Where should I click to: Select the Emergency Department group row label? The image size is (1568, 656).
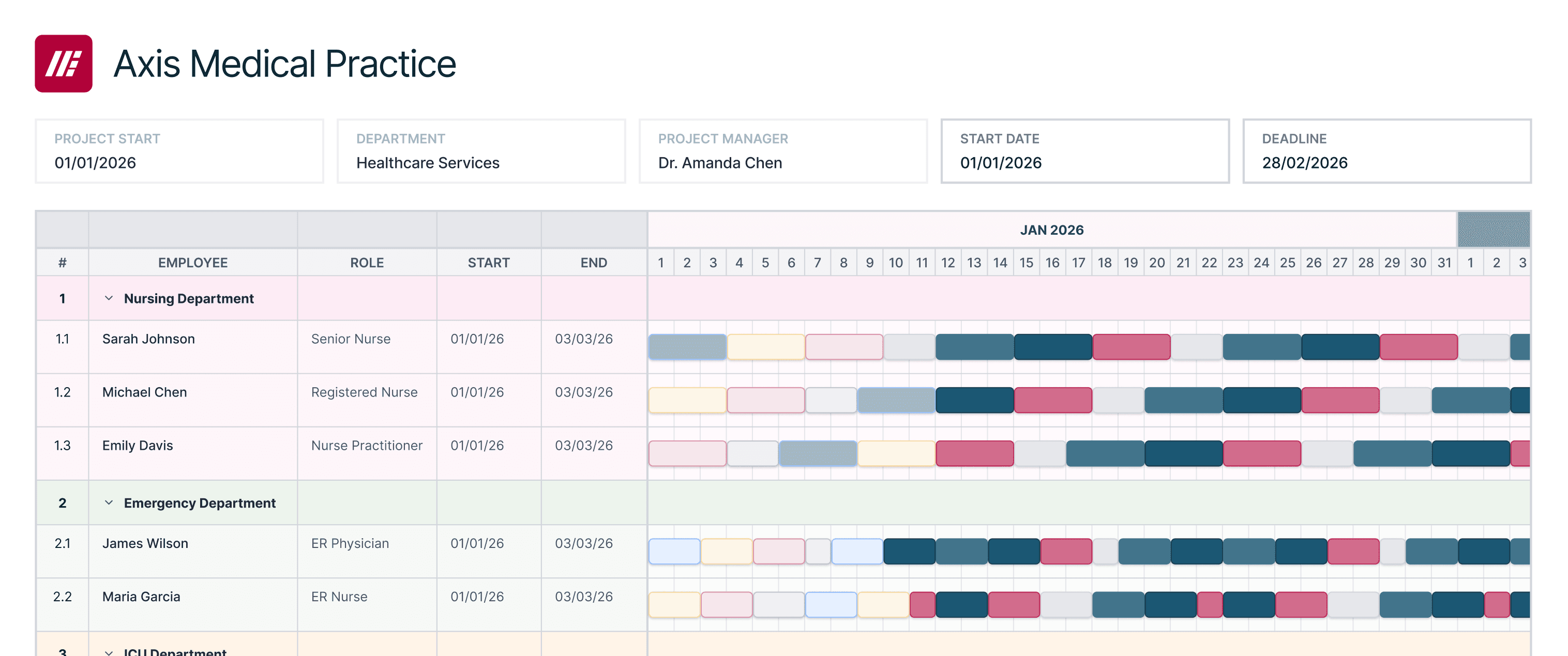click(x=200, y=502)
